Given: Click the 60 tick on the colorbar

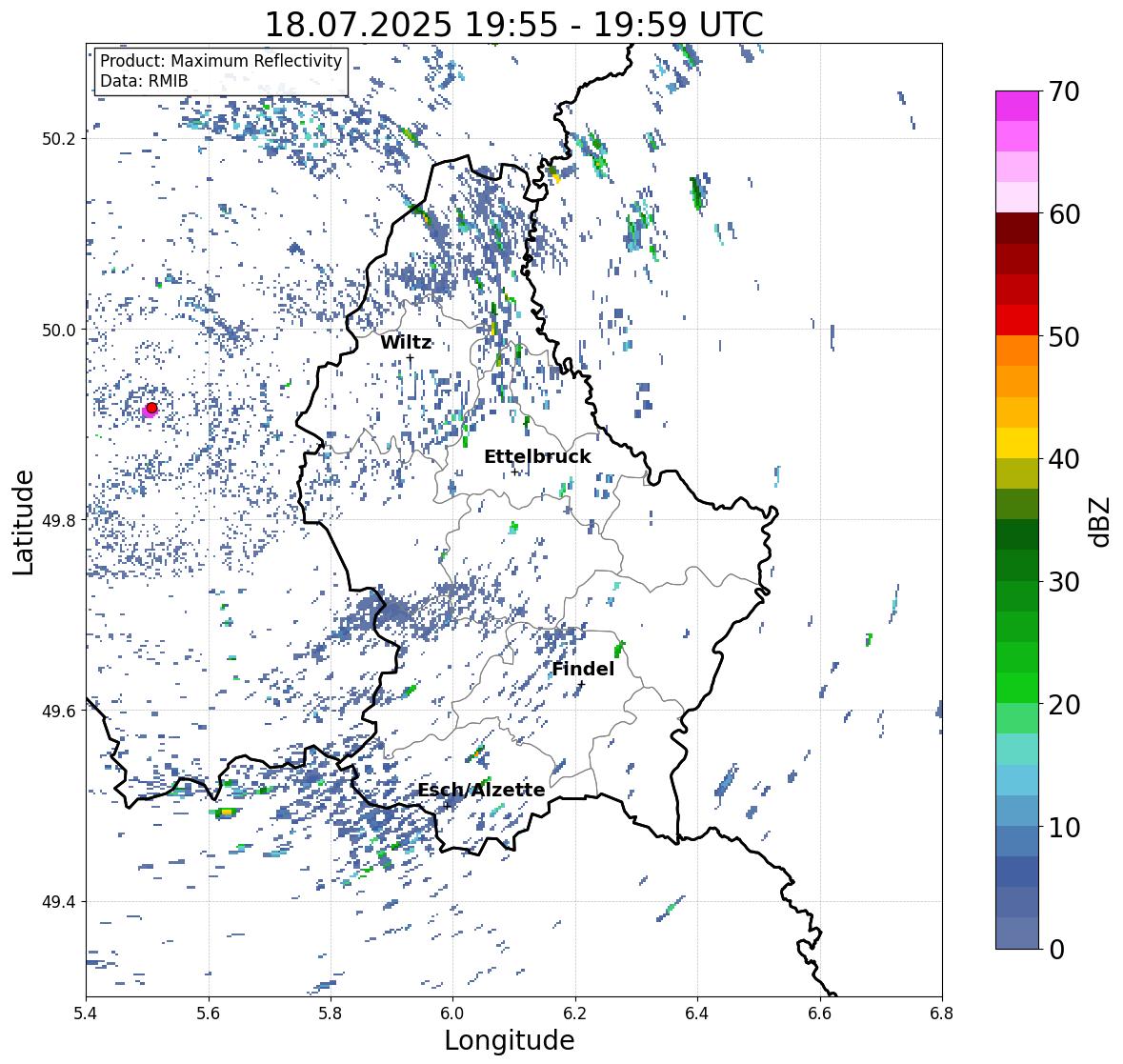Looking at the screenshot, I should 1064,214.
